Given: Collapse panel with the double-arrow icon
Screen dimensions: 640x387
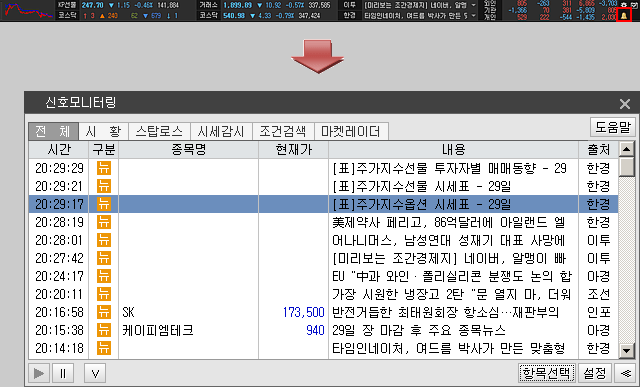Looking at the screenshot, I should click(625, 373).
